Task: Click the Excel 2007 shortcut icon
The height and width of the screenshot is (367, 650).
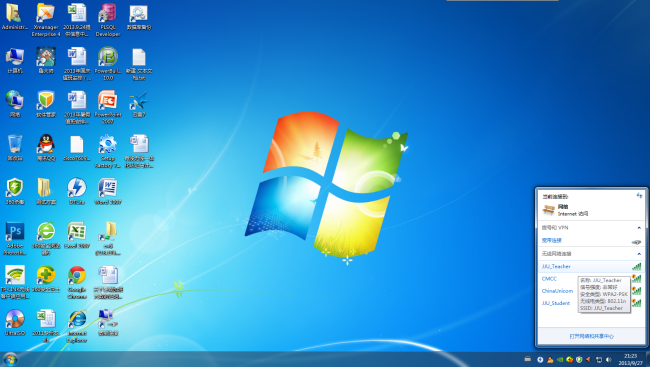Action: pyautogui.click(x=77, y=231)
